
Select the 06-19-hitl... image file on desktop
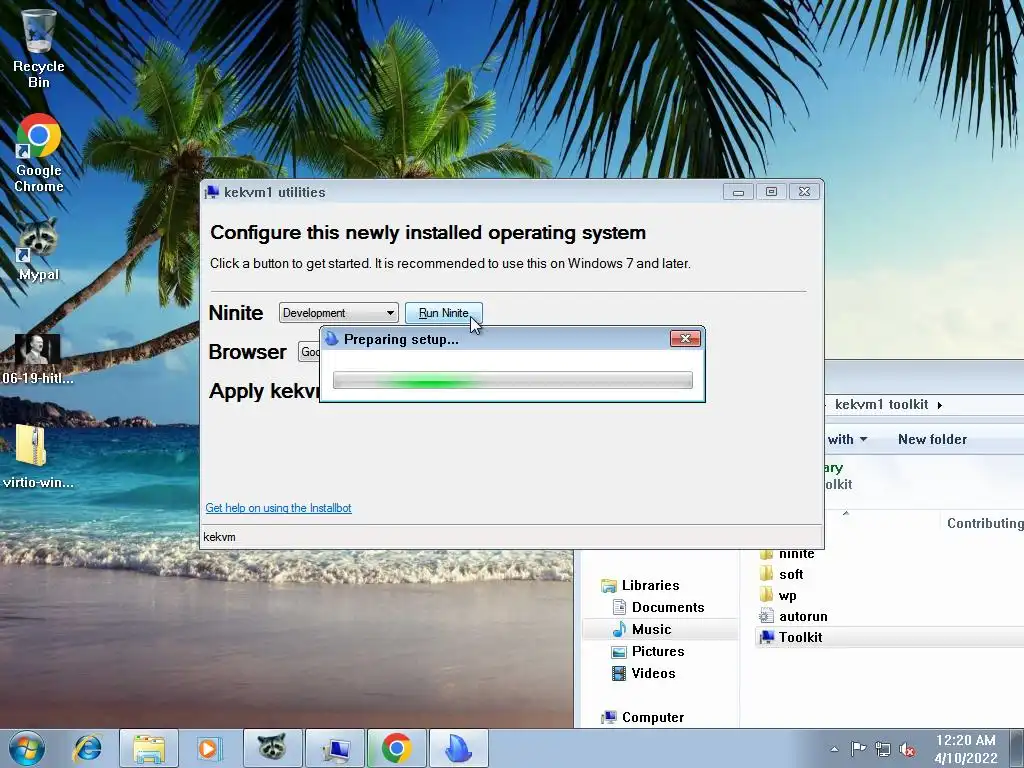pyautogui.click(x=38, y=359)
